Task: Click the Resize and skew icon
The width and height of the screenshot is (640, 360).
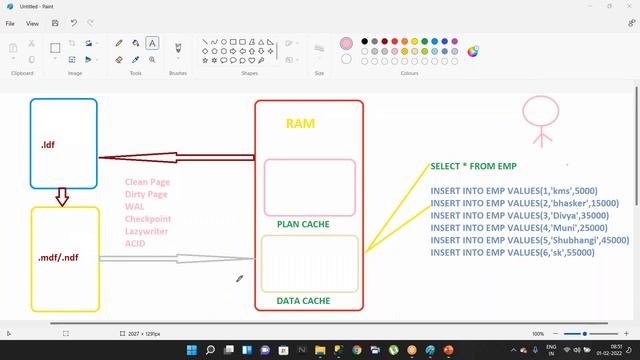Action: [72, 60]
